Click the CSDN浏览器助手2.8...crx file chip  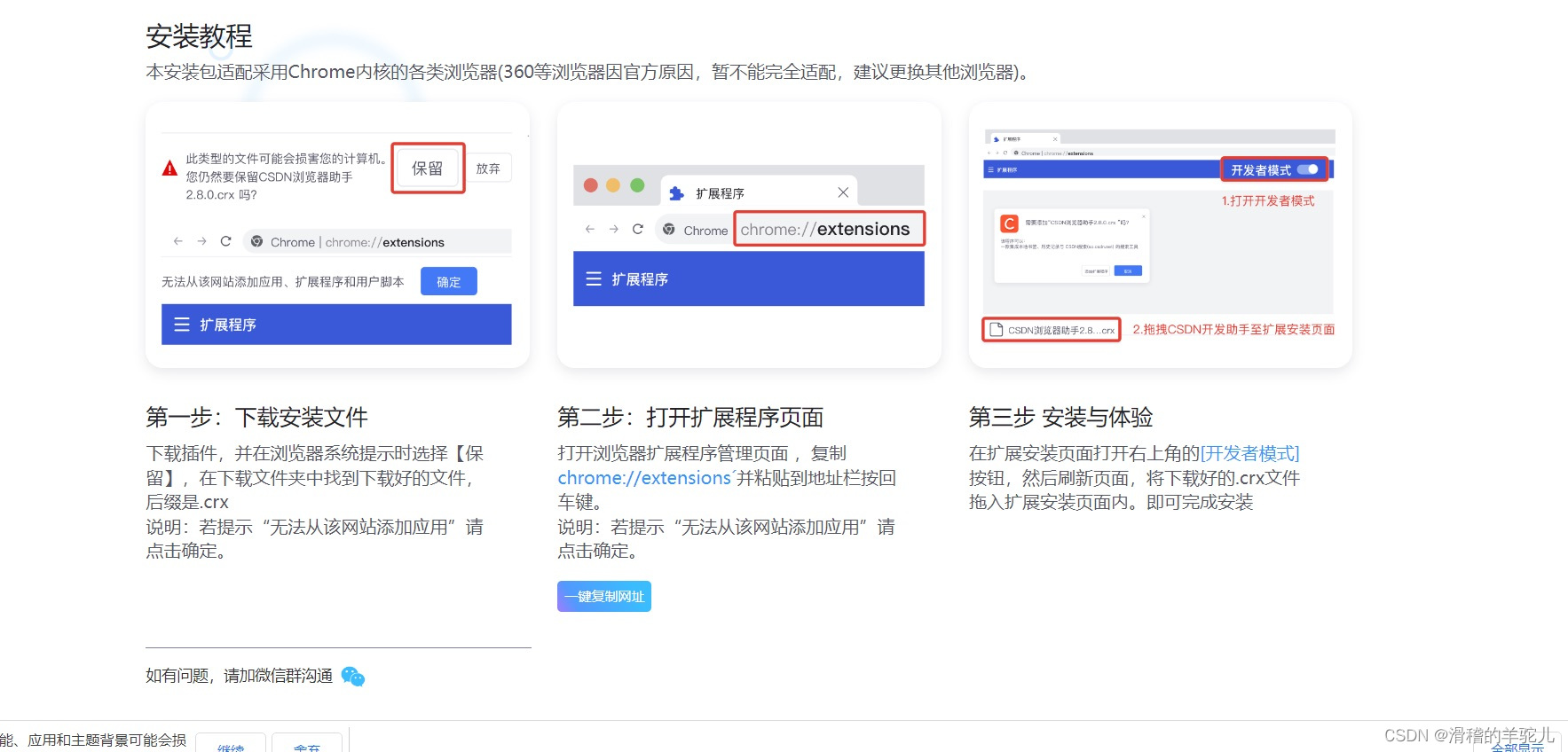click(x=1052, y=330)
